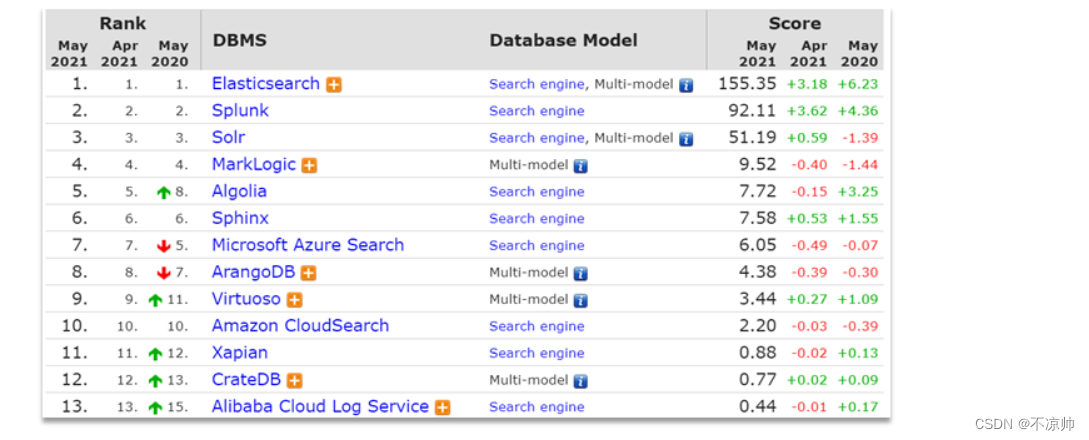Image resolution: width=1089 pixels, height=440 pixels.
Task: Open Search engine link in Amazon CloudSearch row
Action: tap(537, 326)
